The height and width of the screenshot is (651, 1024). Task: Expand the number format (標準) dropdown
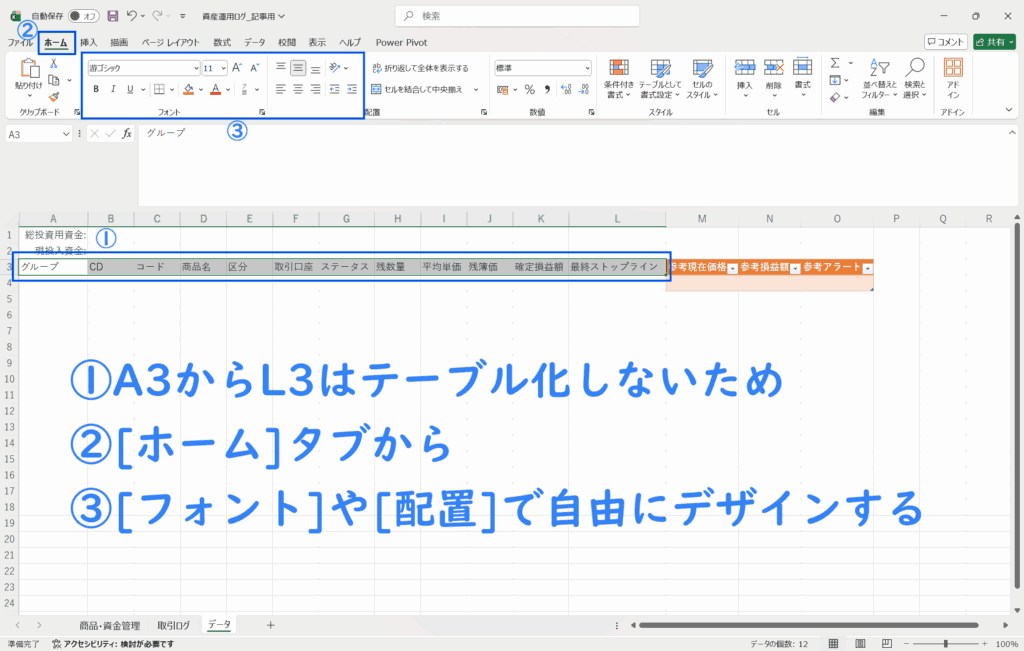coord(587,68)
